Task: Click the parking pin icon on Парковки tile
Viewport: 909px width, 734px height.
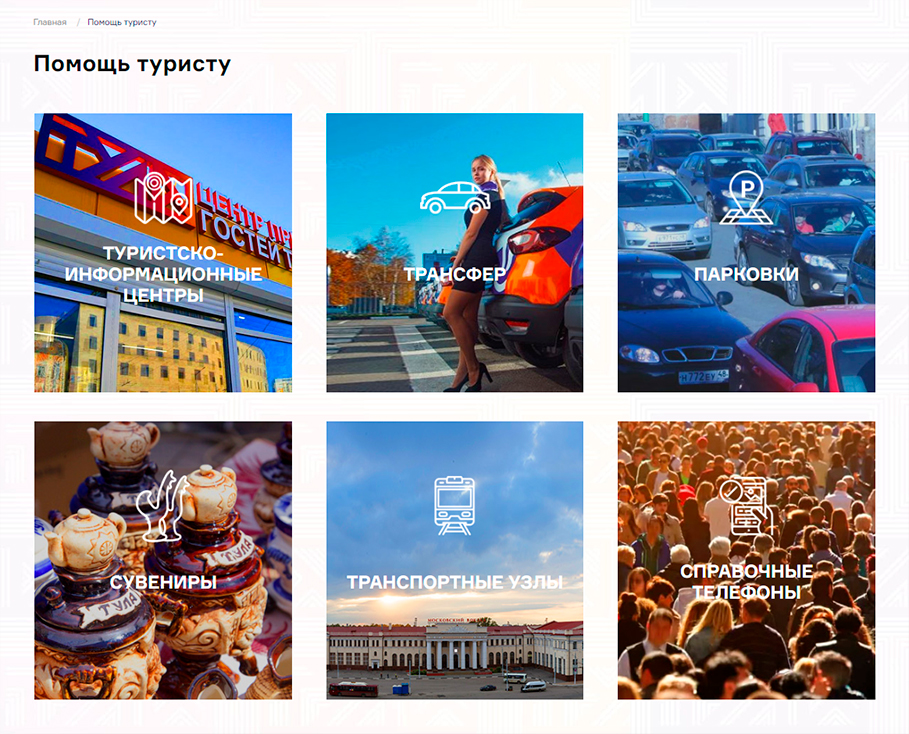Action: tap(746, 198)
